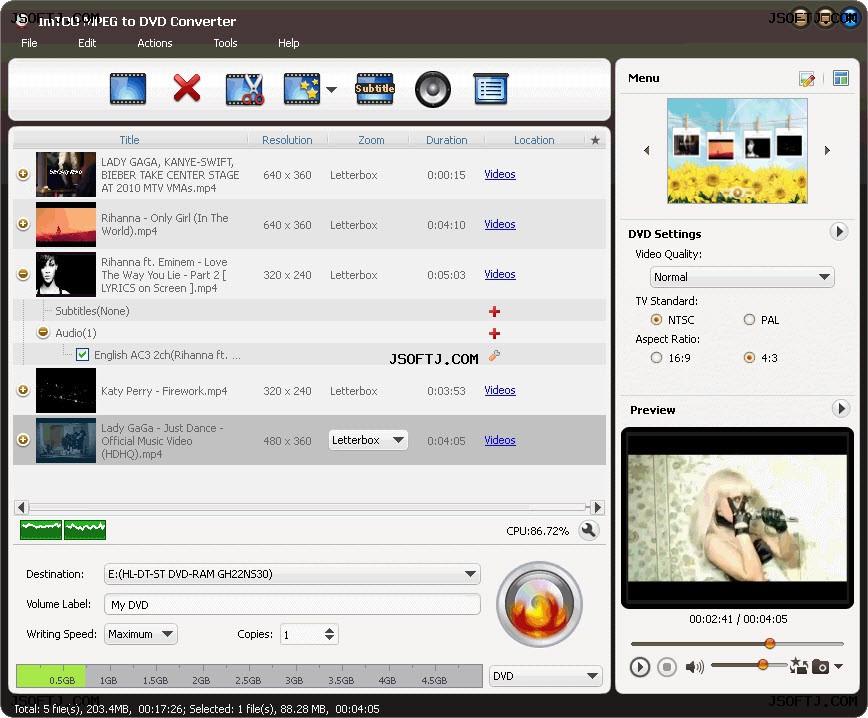Image resolution: width=868 pixels, height=718 pixels.
Task: Open Videos link for Rihanna ft. Eminem
Action: [500, 274]
